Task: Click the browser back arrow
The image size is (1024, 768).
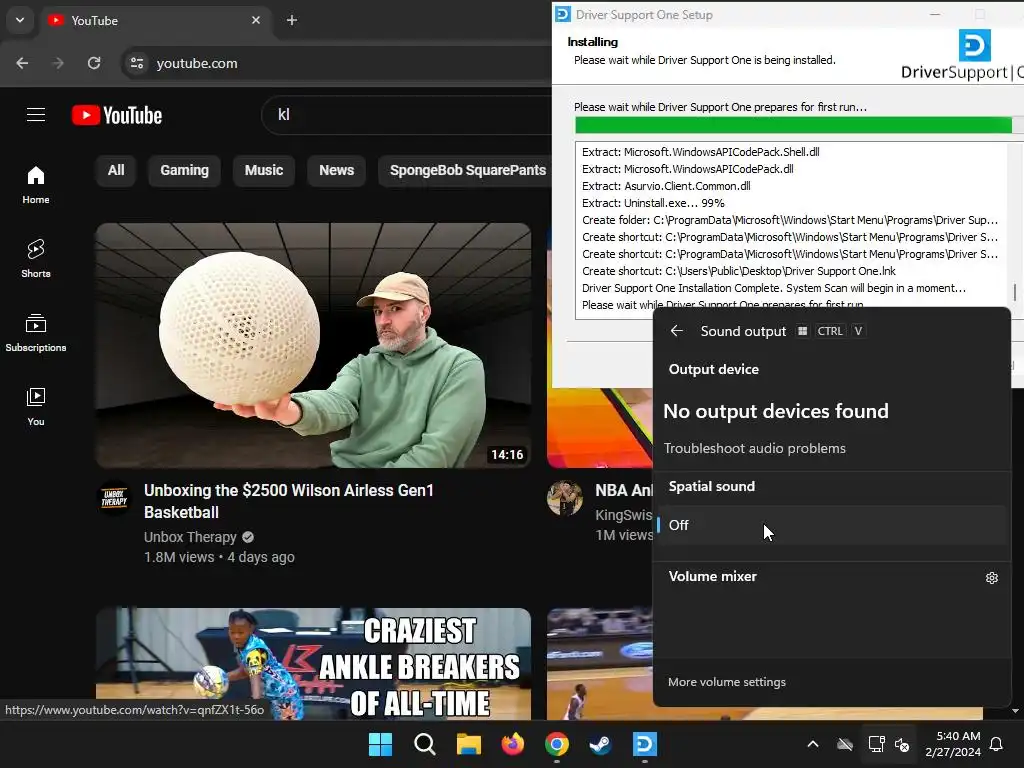Action: tap(22, 63)
